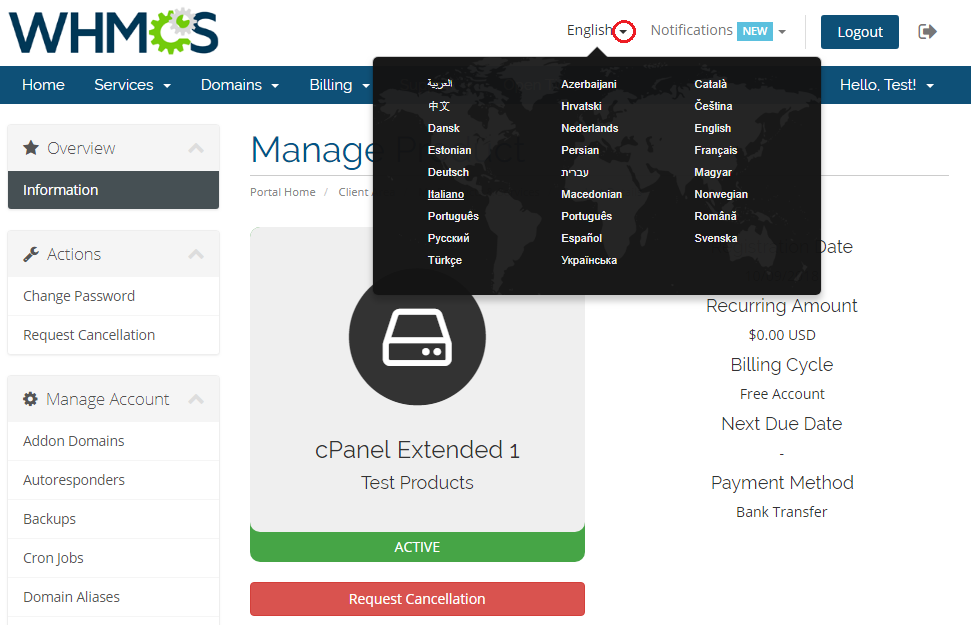Click the green ACTIVE status bar
Image resolution: width=971 pixels, height=625 pixels.
click(x=417, y=547)
